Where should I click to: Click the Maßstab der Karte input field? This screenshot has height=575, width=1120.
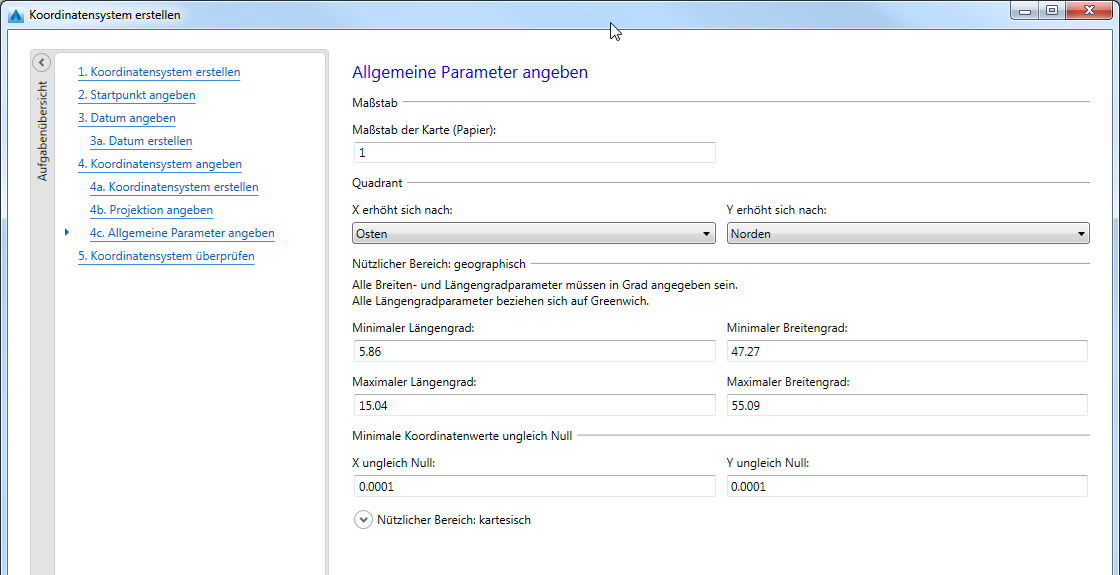pyautogui.click(x=534, y=153)
